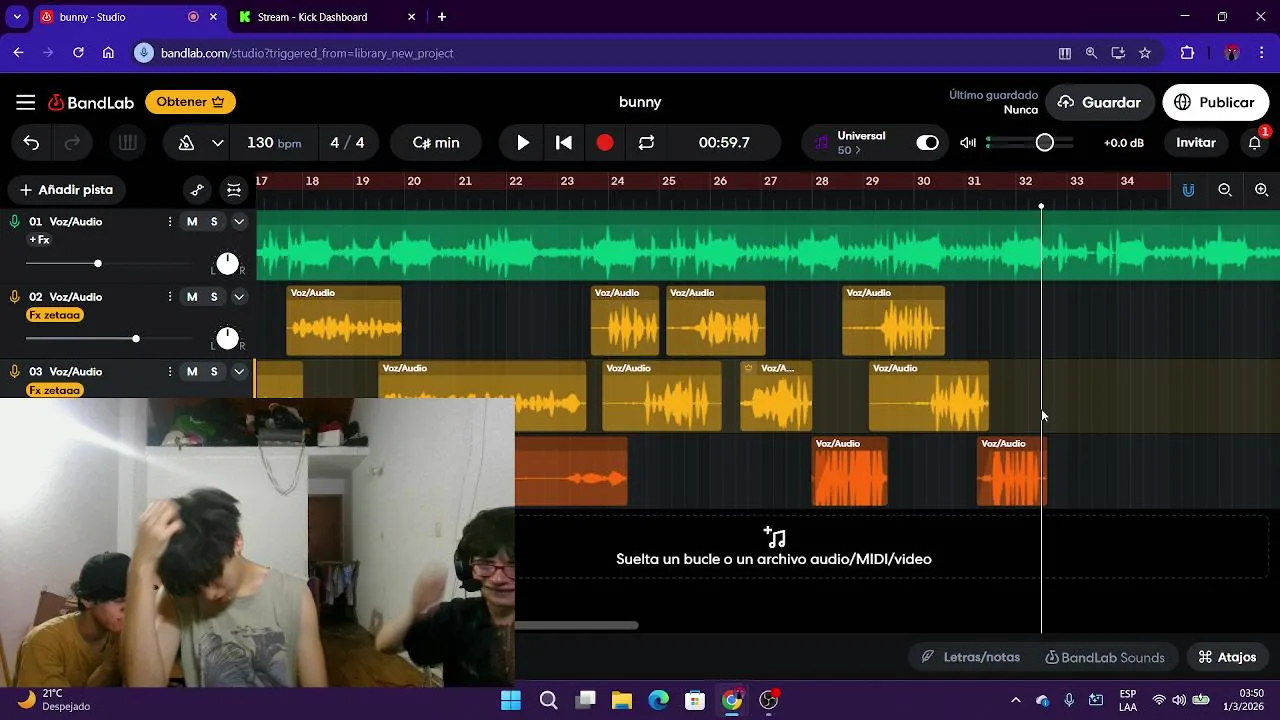Click the bar 28 timeline marker
Image resolution: width=1280 pixels, height=720 pixels.
point(821,181)
